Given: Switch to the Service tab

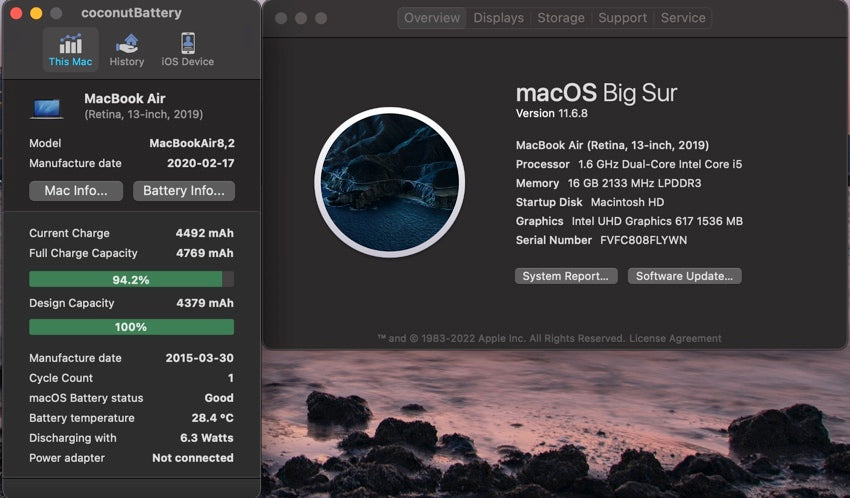Looking at the screenshot, I should (683, 18).
